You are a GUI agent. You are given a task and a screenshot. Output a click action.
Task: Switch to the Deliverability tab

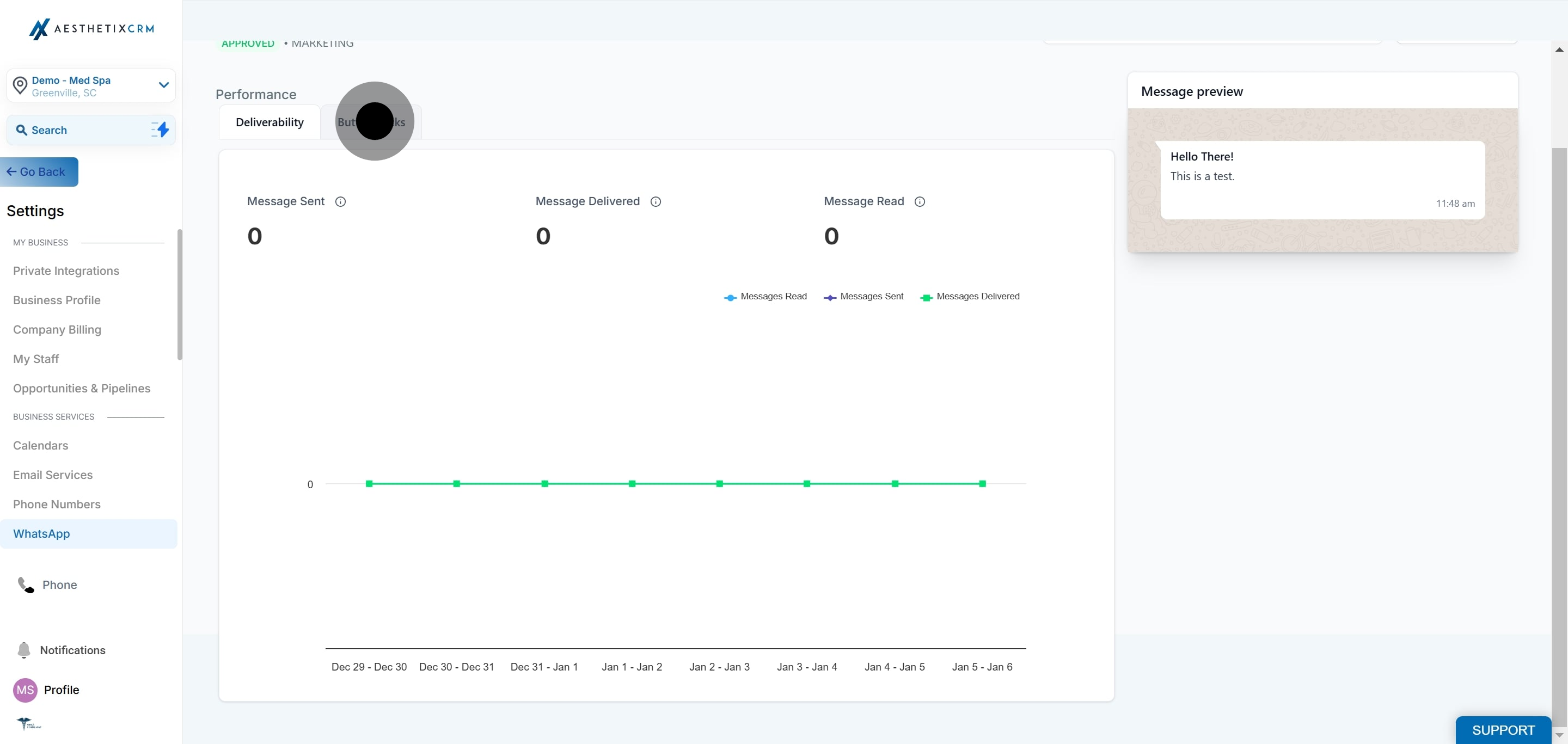pos(269,122)
